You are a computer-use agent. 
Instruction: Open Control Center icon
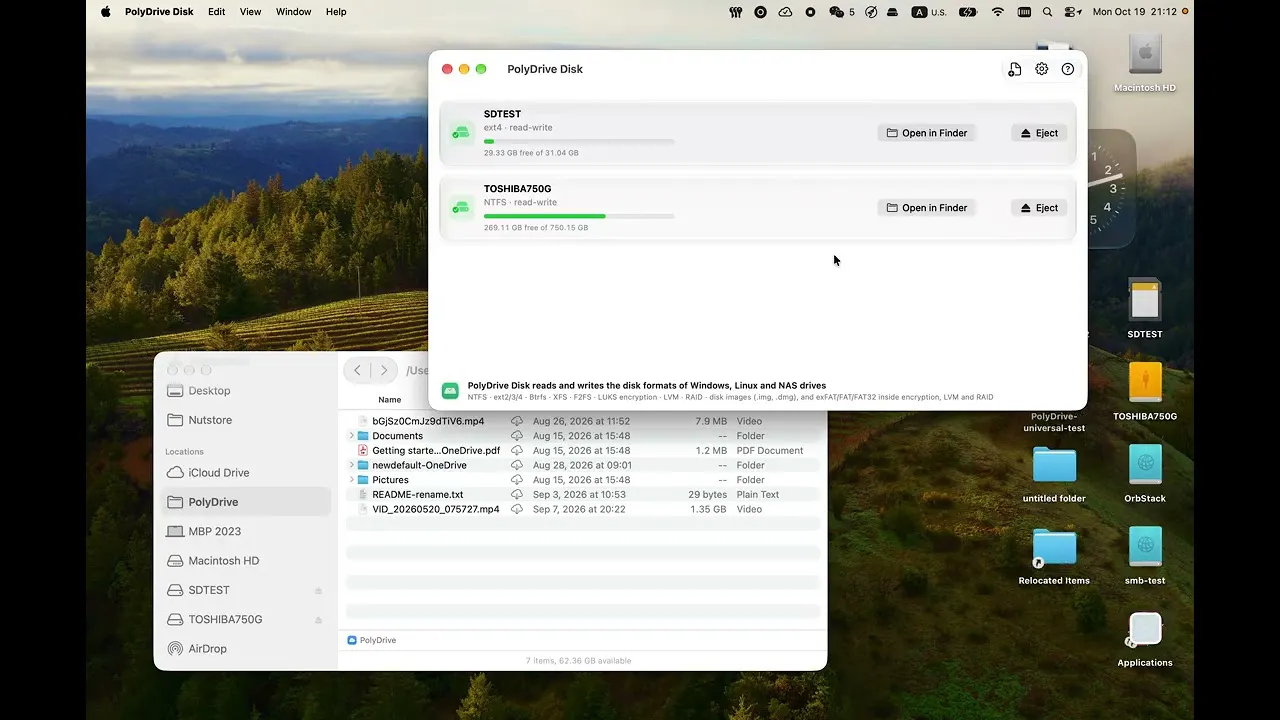[1073, 12]
